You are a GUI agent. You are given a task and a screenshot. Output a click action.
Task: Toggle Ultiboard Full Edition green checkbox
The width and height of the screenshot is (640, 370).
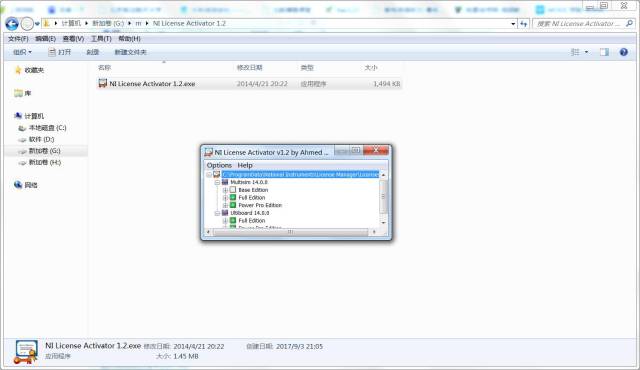(x=233, y=220)
